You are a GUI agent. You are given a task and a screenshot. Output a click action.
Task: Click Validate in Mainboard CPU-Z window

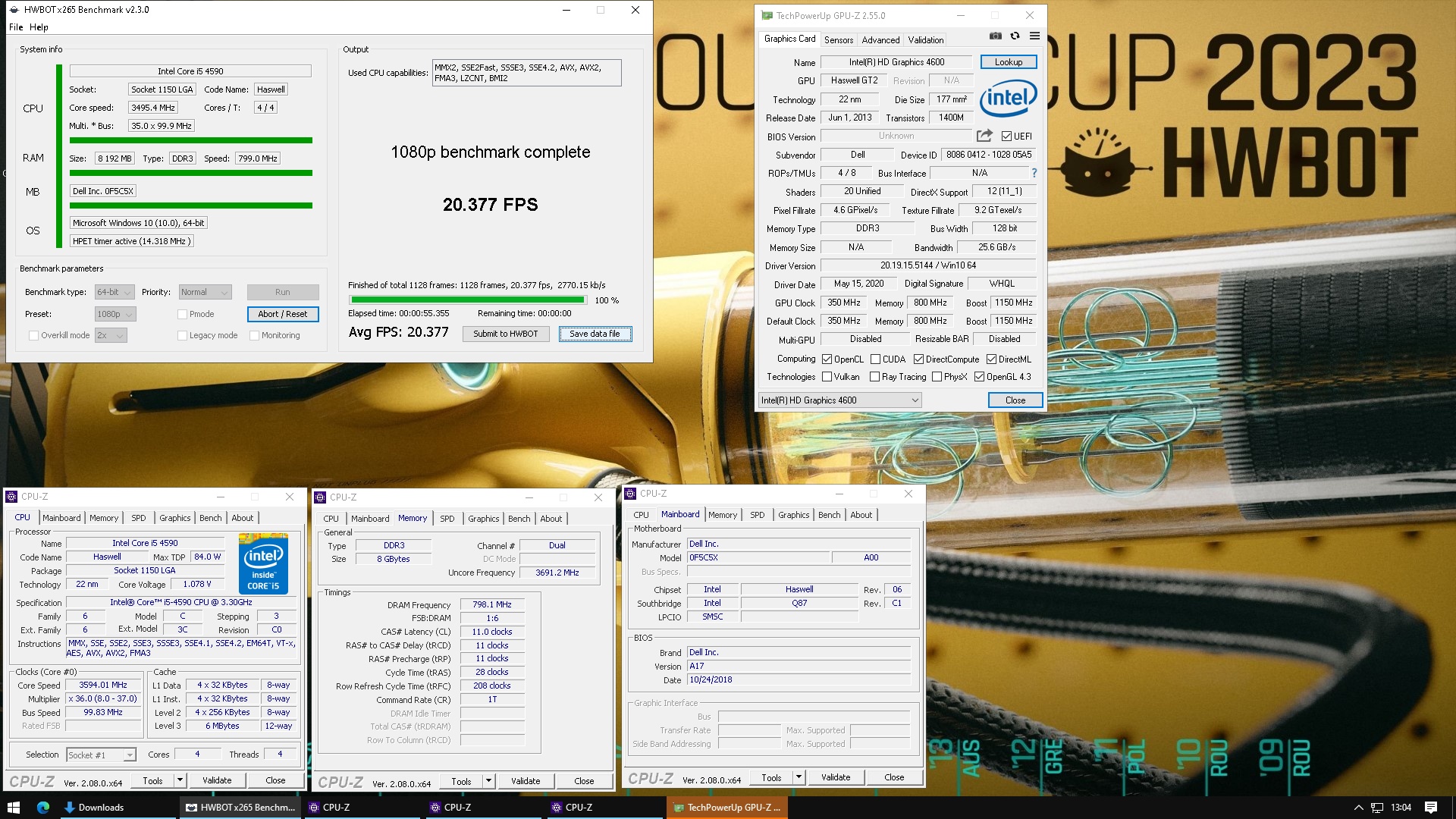coord(836,777)
